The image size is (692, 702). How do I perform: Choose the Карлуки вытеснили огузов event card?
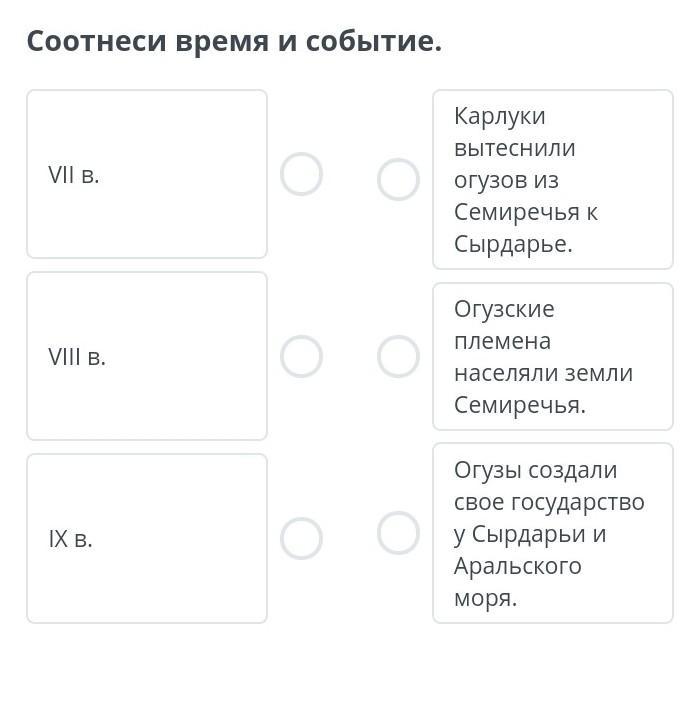[552, 180]
